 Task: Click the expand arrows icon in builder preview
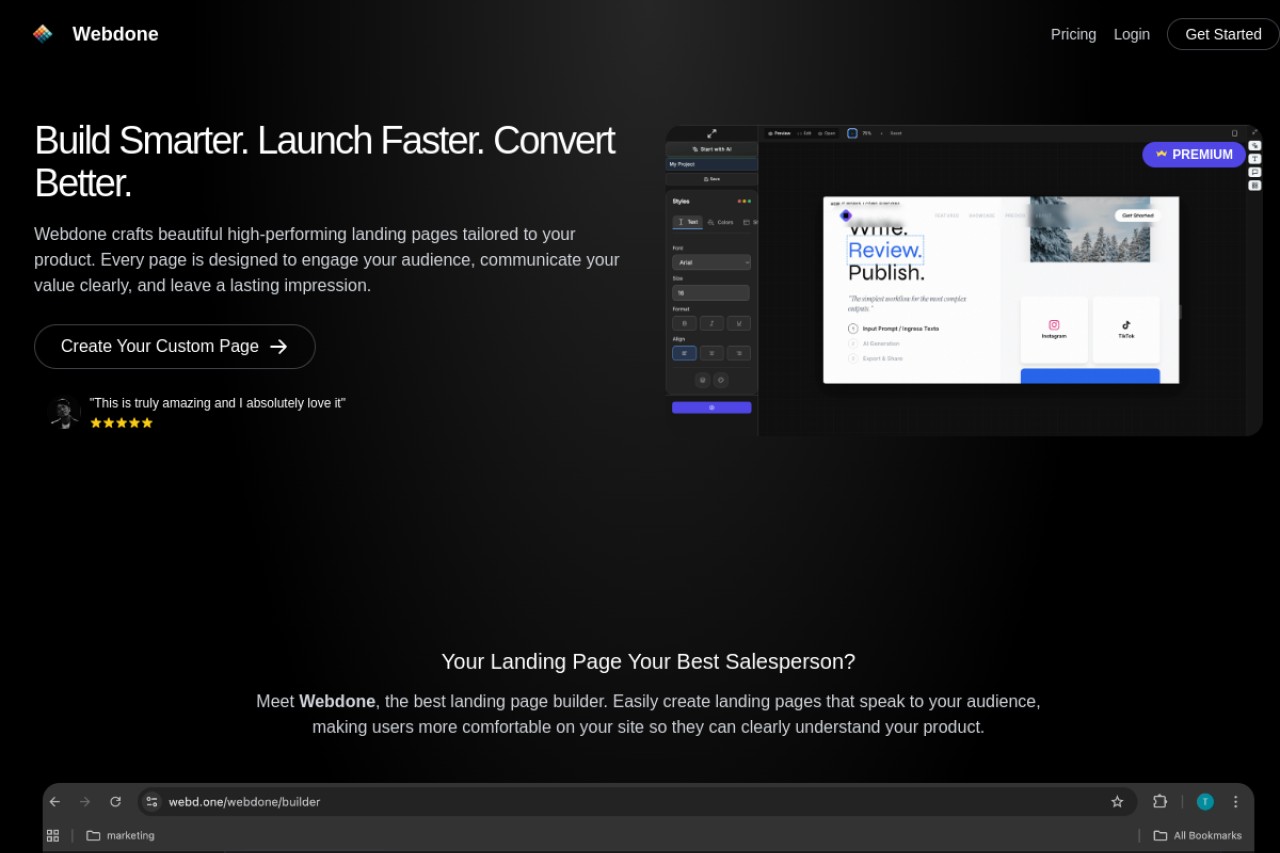tap(711, 133)
